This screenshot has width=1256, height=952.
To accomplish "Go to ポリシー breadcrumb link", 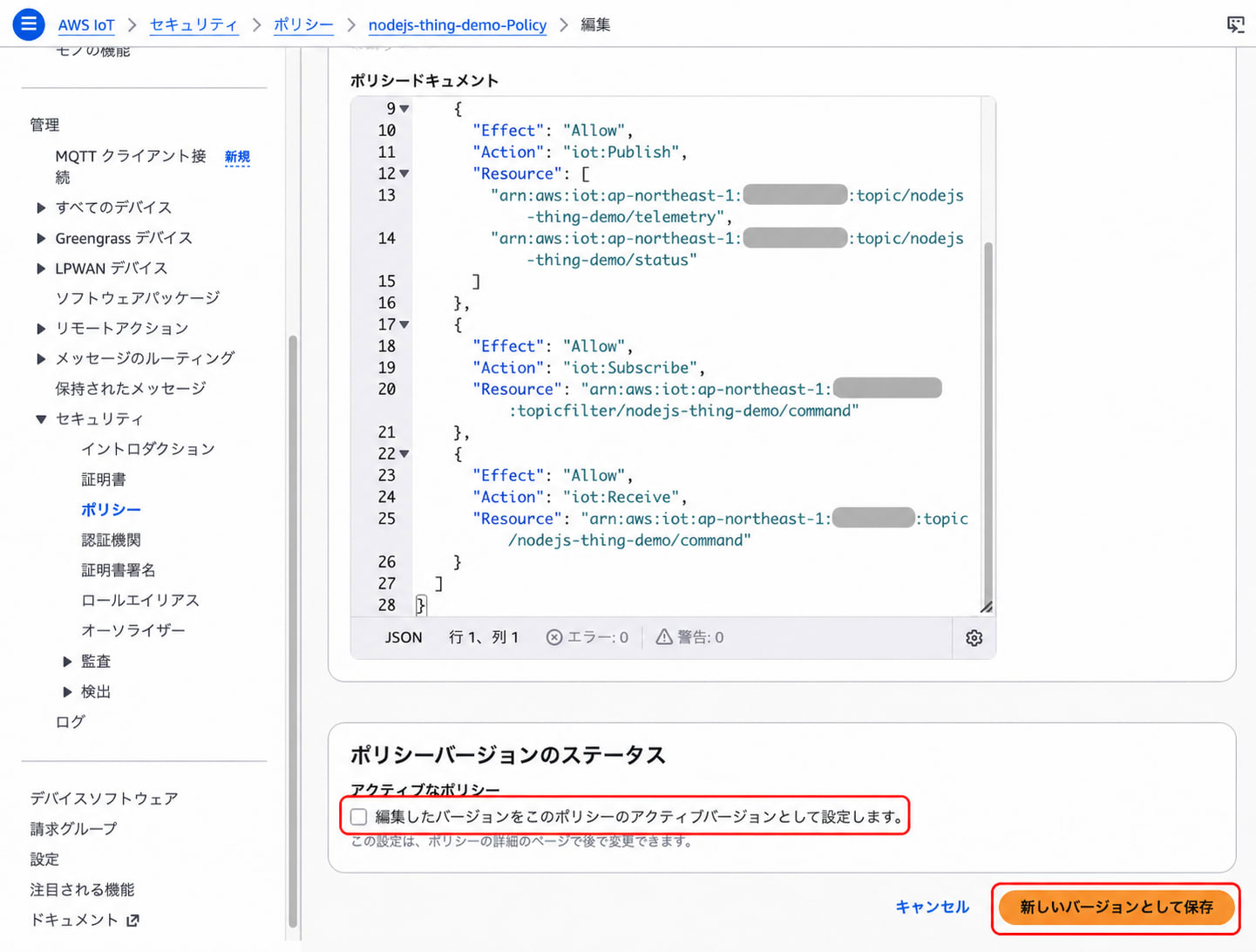I will click(303, 25).
